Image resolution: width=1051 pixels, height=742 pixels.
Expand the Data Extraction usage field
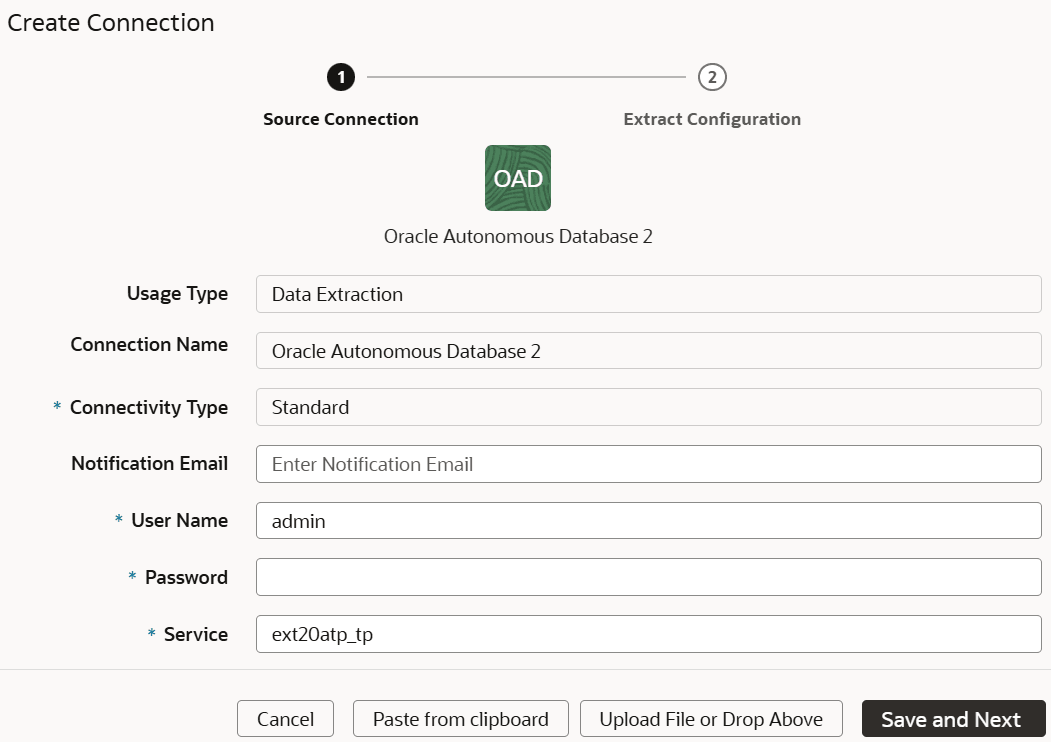(647, 294)
